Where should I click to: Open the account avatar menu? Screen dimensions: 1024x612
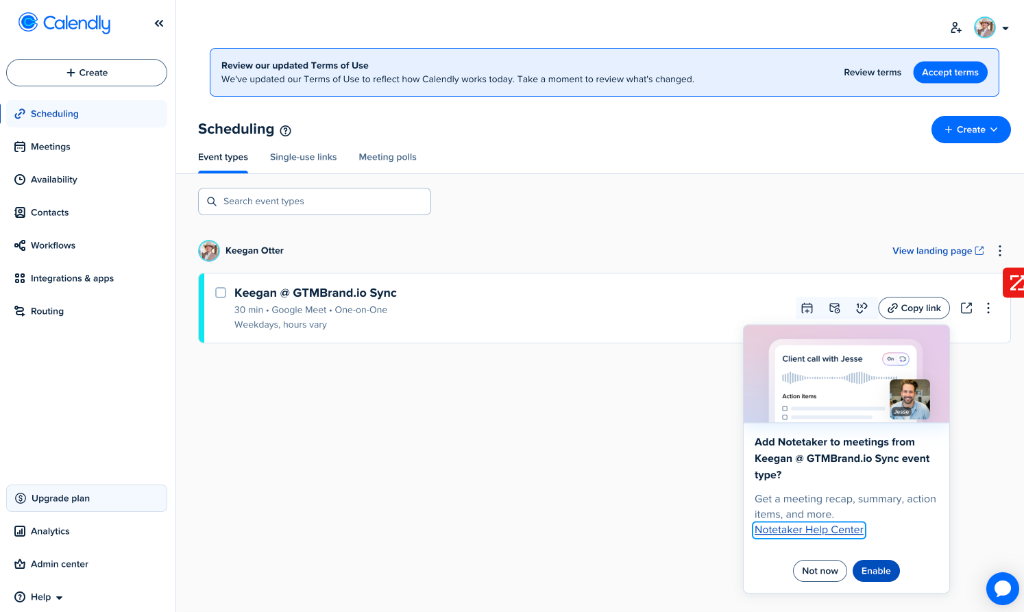[x=991, y=27]
